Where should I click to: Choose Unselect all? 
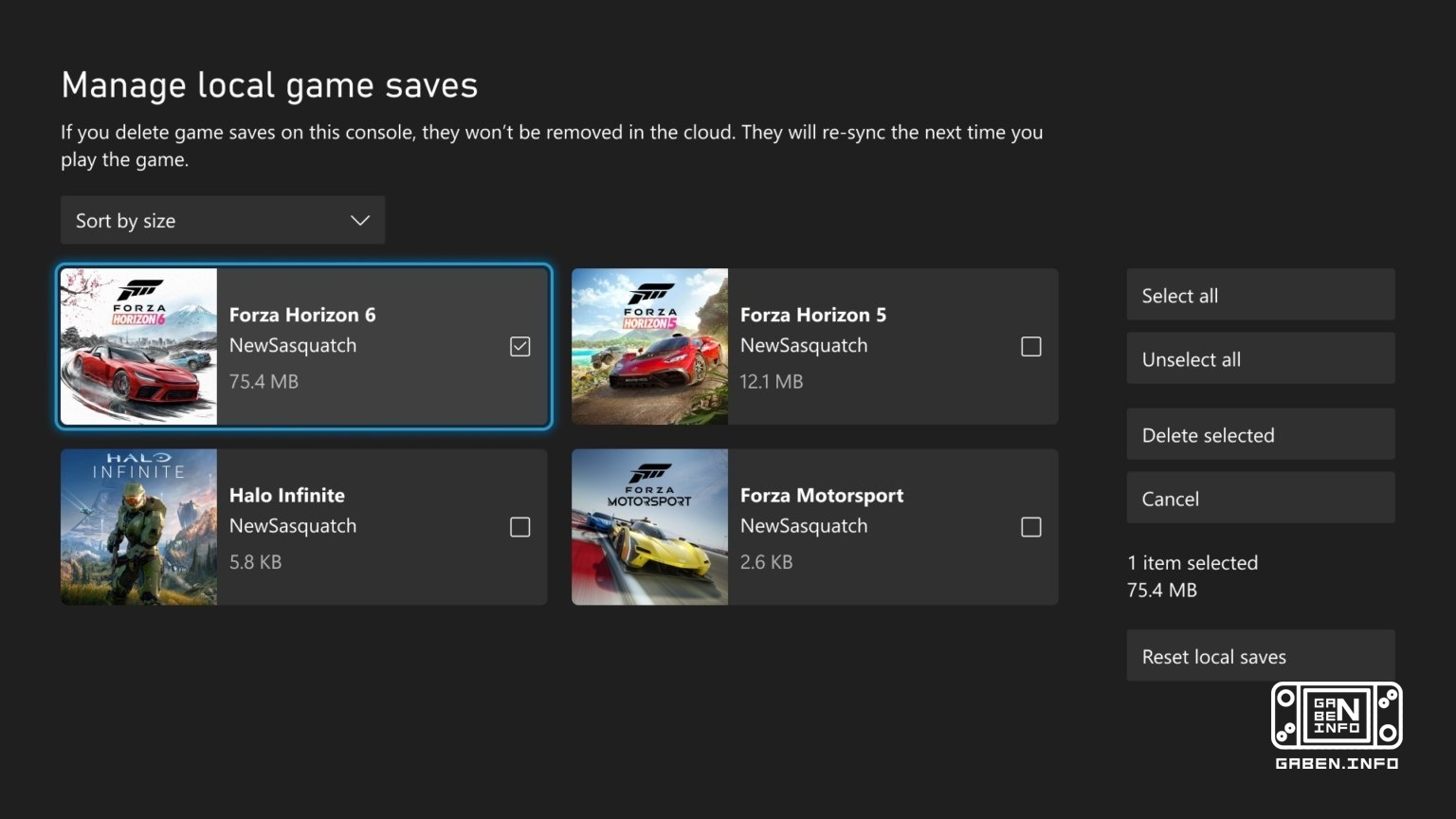pos(1261,358)
